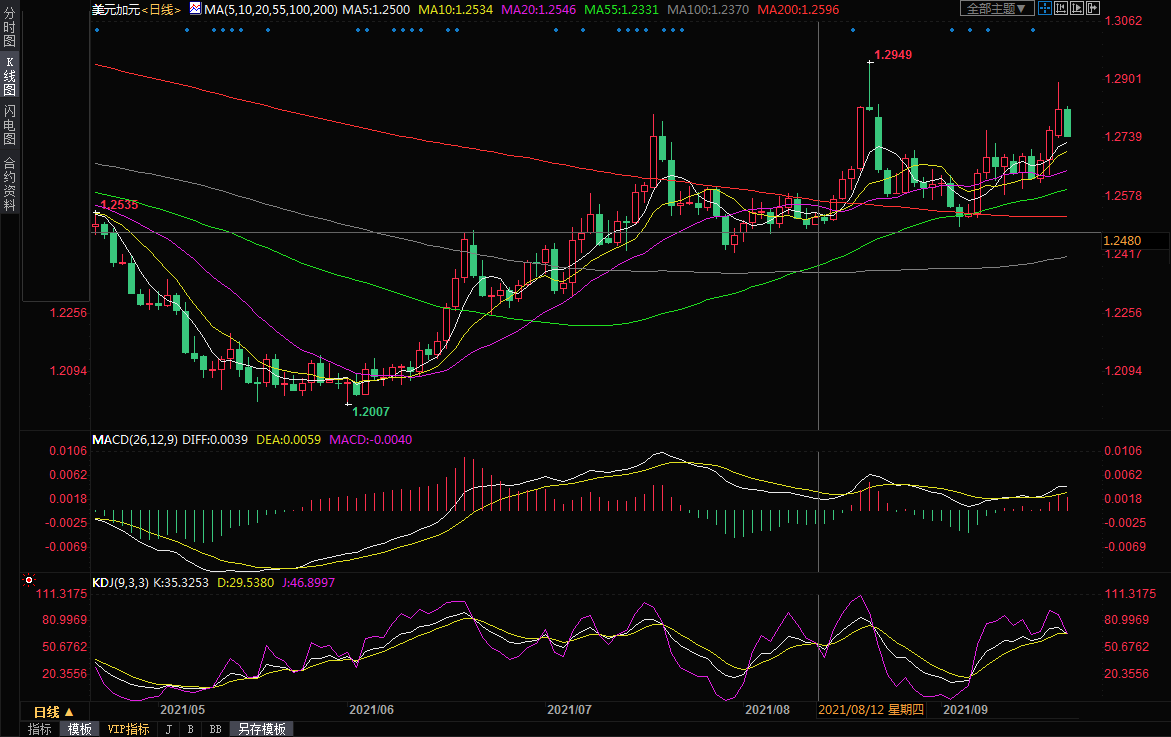Switch to the 闪电图 side tab

[x=9, y=124]
